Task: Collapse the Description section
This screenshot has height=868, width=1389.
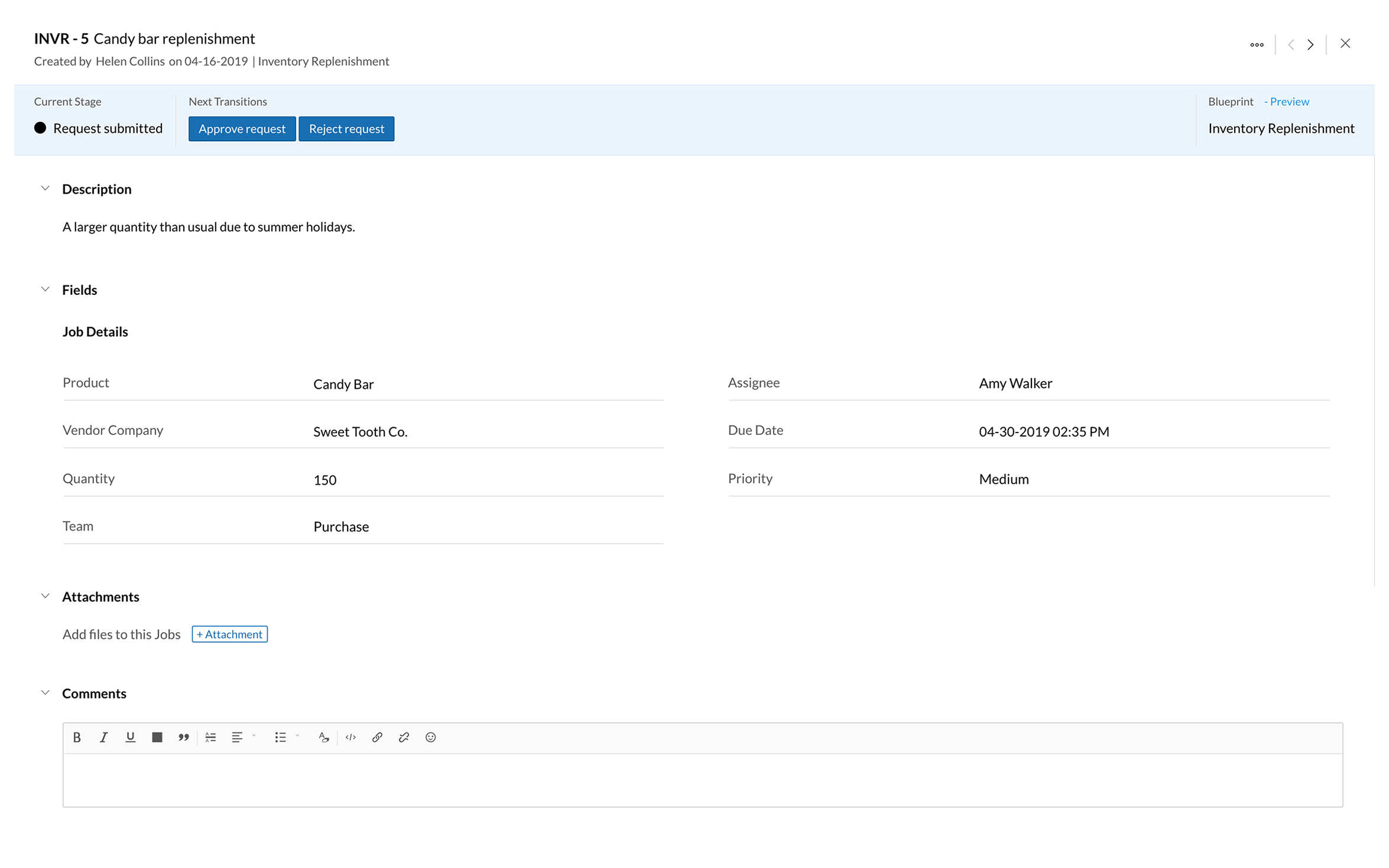Action: (x=45, y=188)
